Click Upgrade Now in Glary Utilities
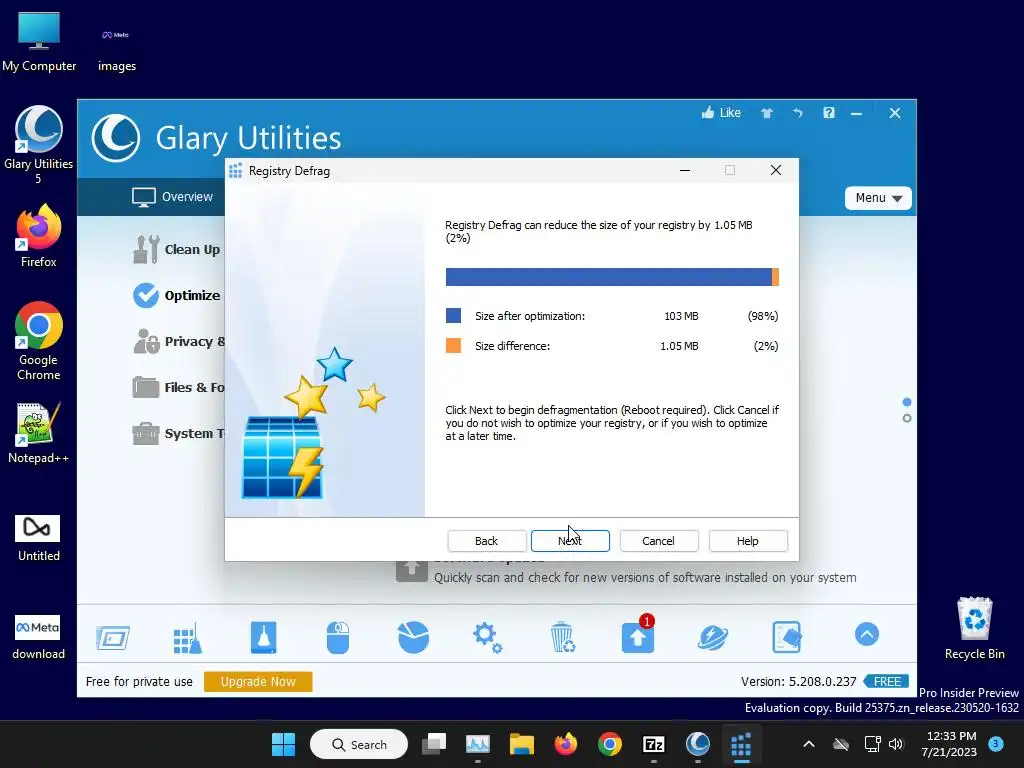This screenshot has width=1024, height=768. click(x=258, y=681)
